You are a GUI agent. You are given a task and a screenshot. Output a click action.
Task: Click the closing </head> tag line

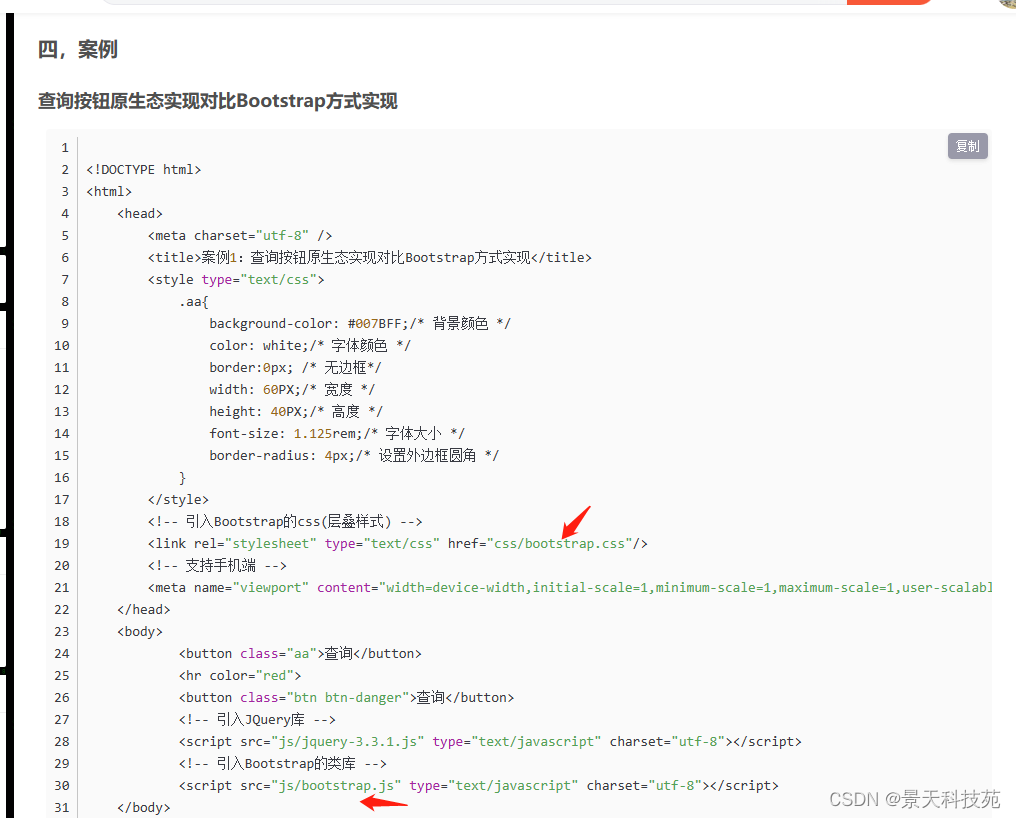(144, 610)
